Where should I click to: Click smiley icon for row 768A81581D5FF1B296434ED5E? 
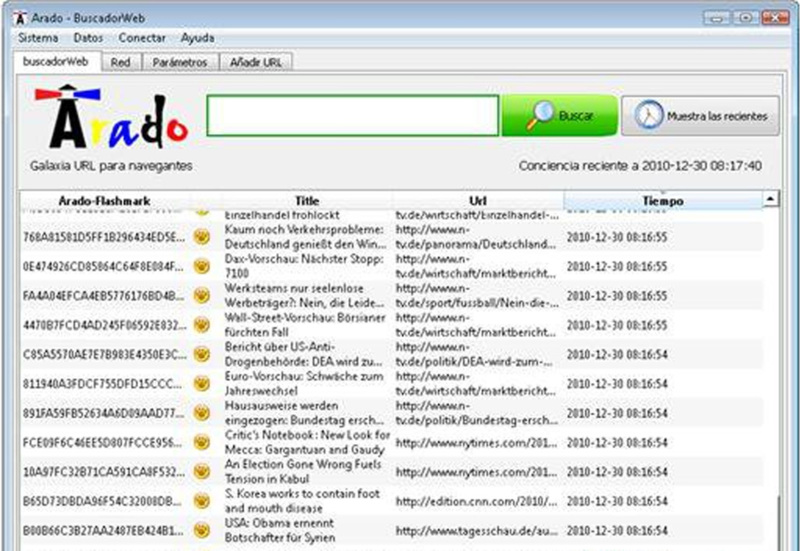click(x=202, y=237)
